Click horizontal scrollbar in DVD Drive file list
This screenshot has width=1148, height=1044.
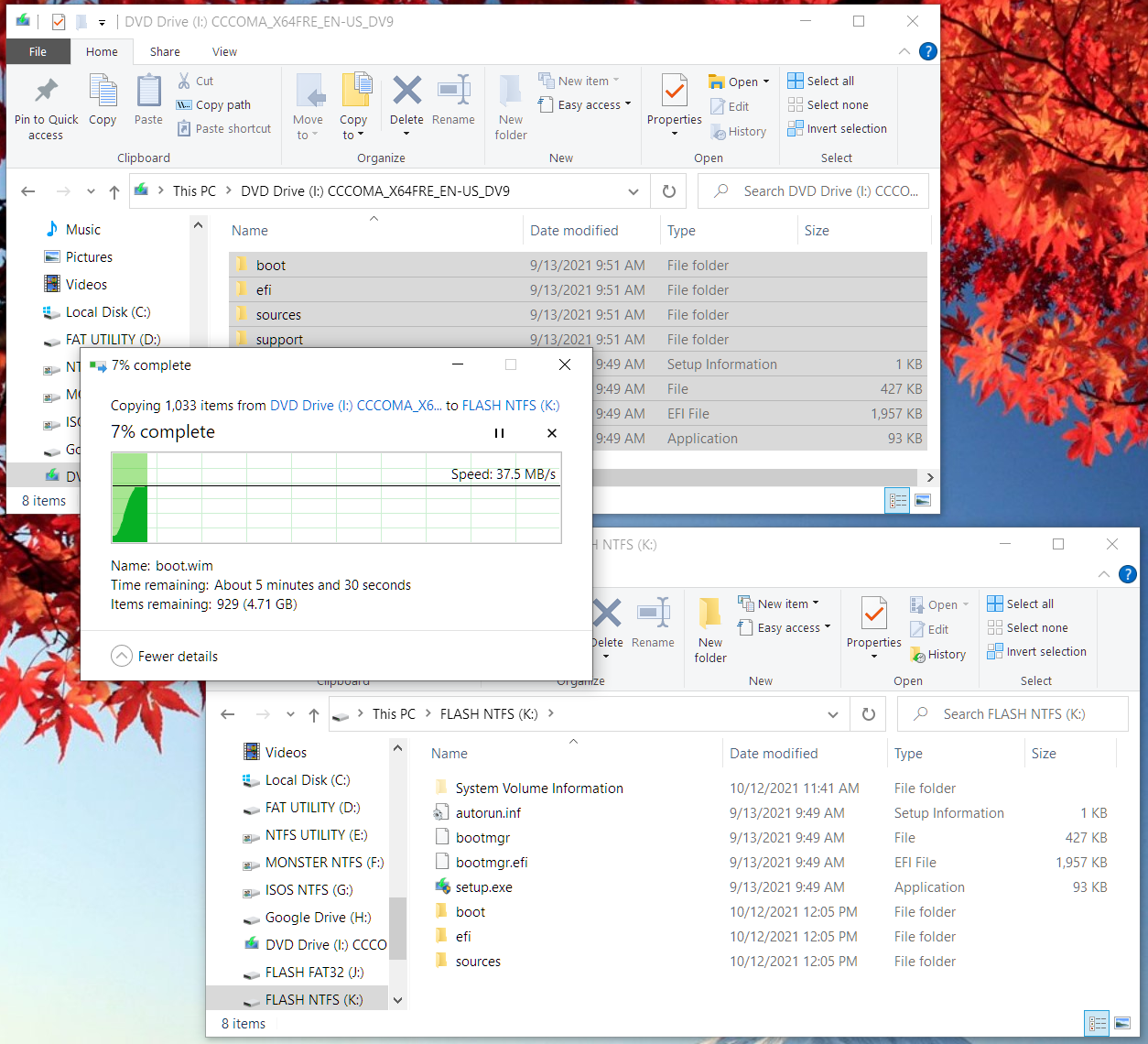754,477
